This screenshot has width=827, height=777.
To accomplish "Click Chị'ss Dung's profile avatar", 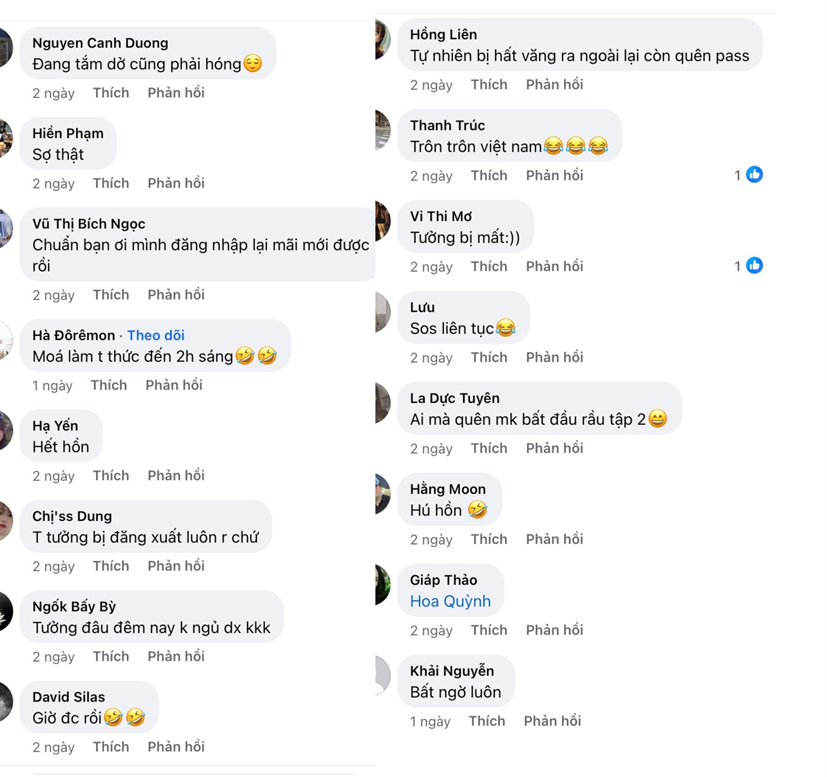I will point(6,521).
